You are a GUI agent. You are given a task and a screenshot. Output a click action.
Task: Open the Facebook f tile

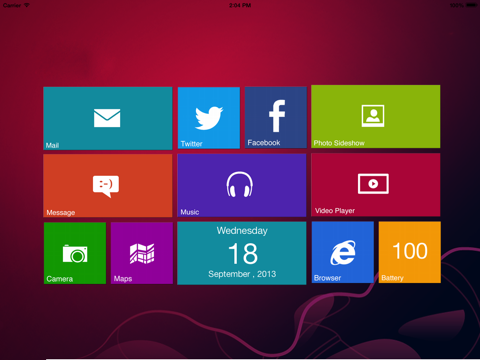click(276, 117)
